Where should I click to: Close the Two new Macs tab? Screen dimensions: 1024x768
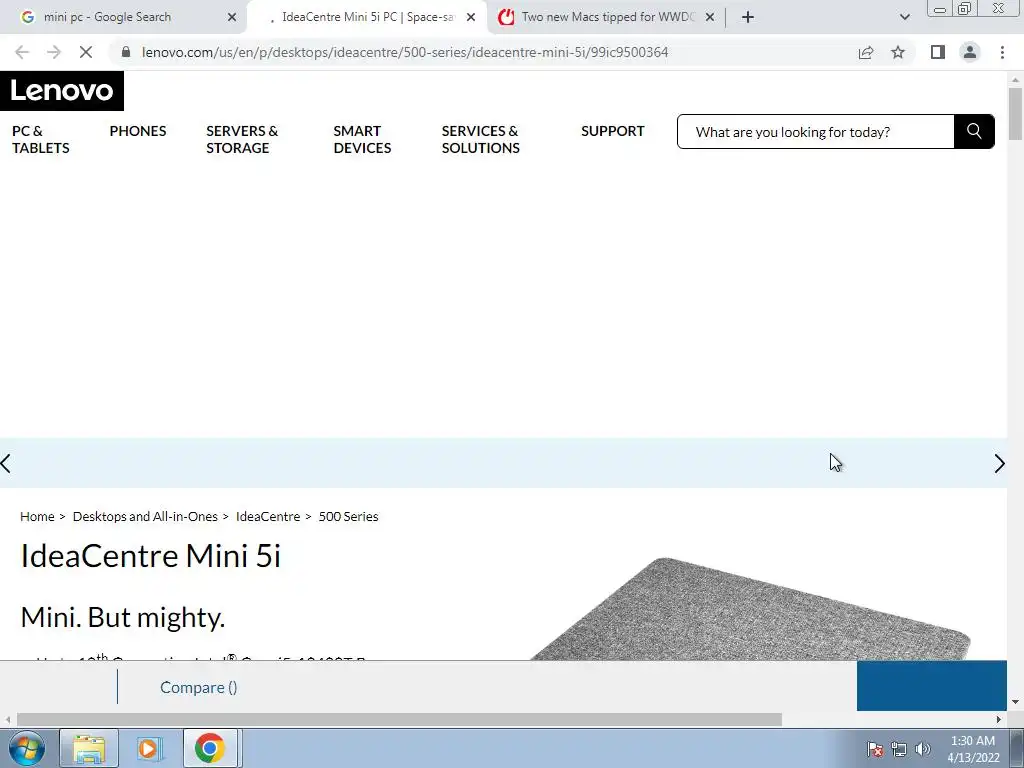tap(710, 17)
